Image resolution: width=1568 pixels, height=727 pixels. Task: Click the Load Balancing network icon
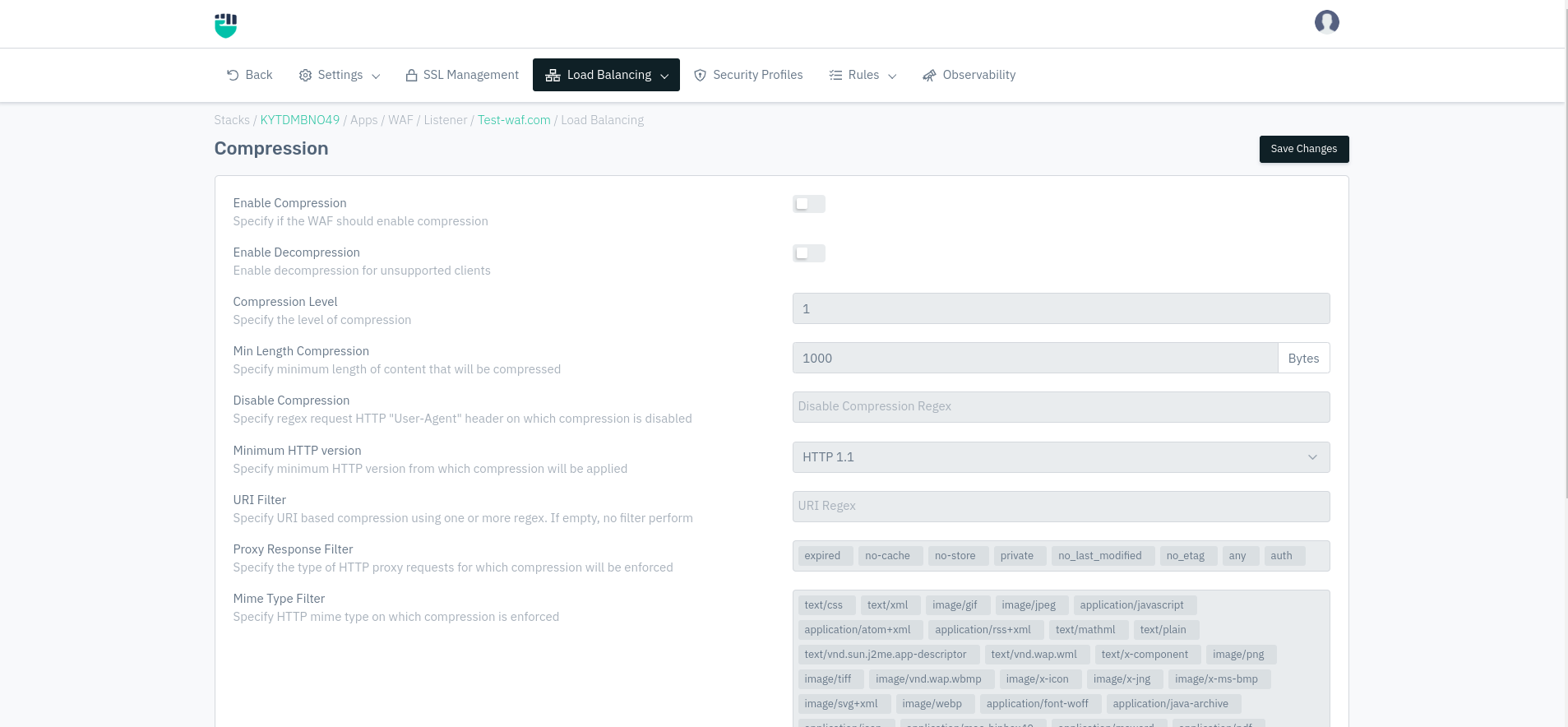[553, 75]
